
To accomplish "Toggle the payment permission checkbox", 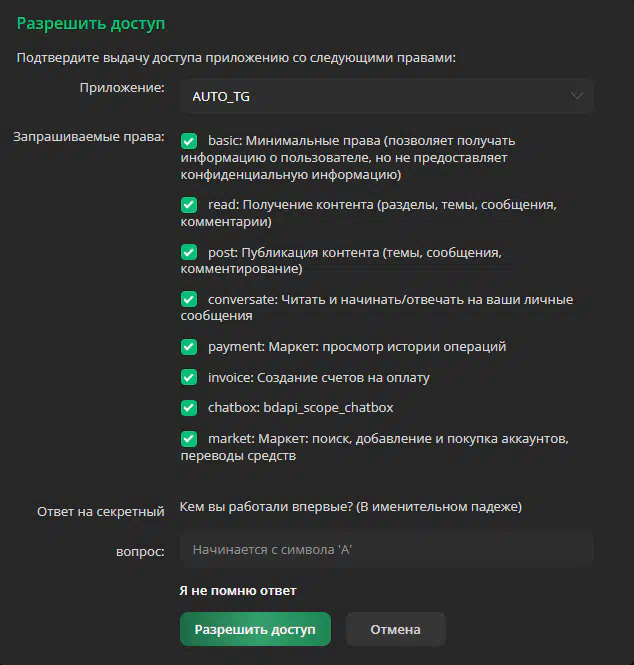I will click(x=189, y=347).
